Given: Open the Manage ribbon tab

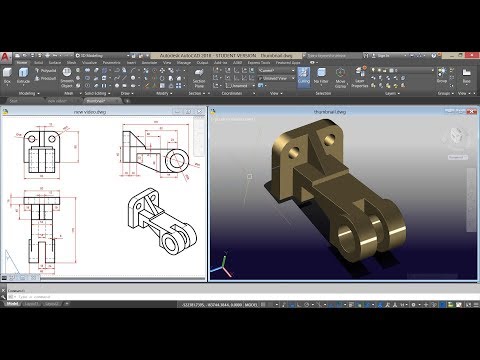Looking at the screenshot, I should click(x=183, y=63).
